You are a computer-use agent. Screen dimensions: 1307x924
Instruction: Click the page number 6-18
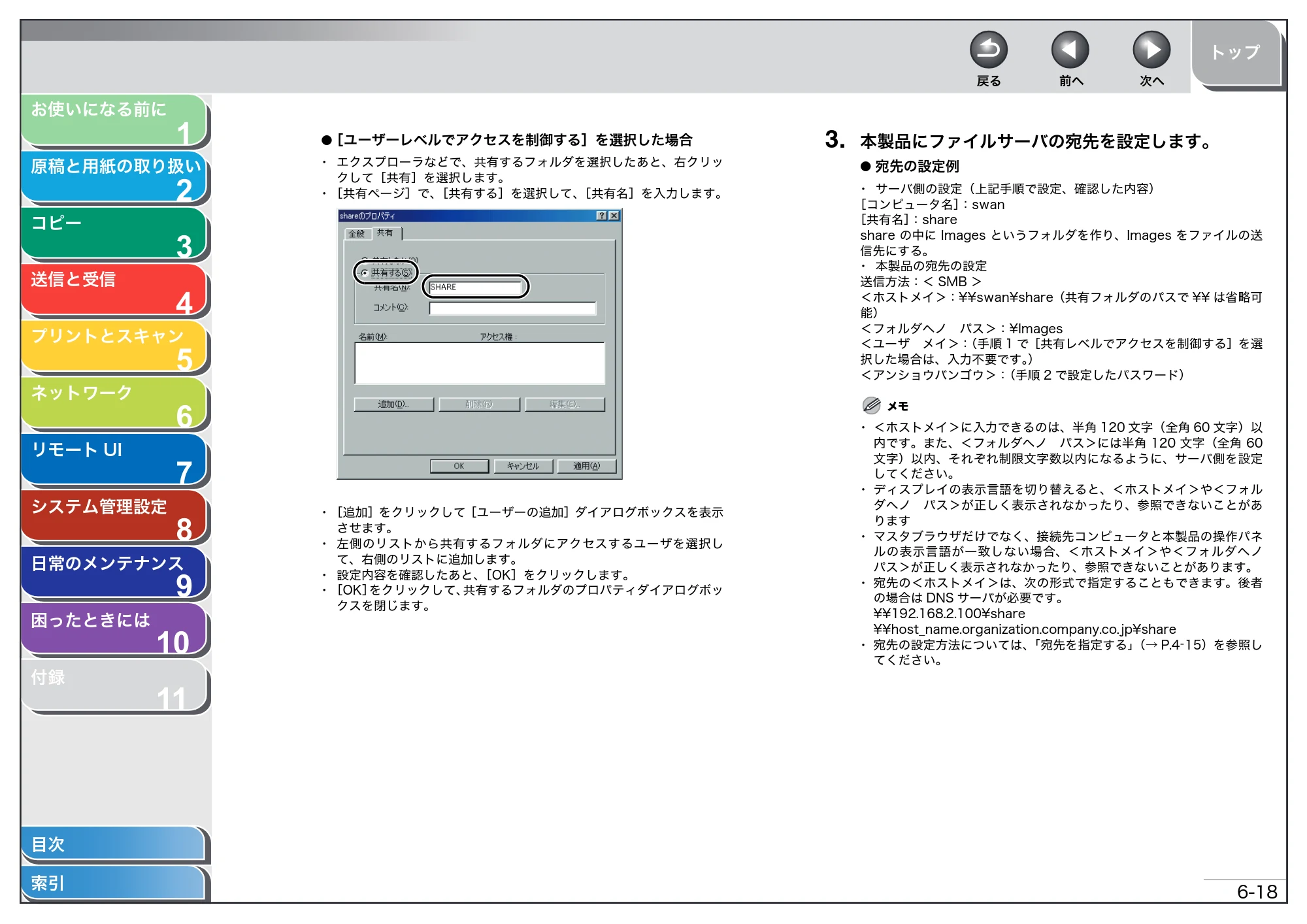pos(1257,891)
